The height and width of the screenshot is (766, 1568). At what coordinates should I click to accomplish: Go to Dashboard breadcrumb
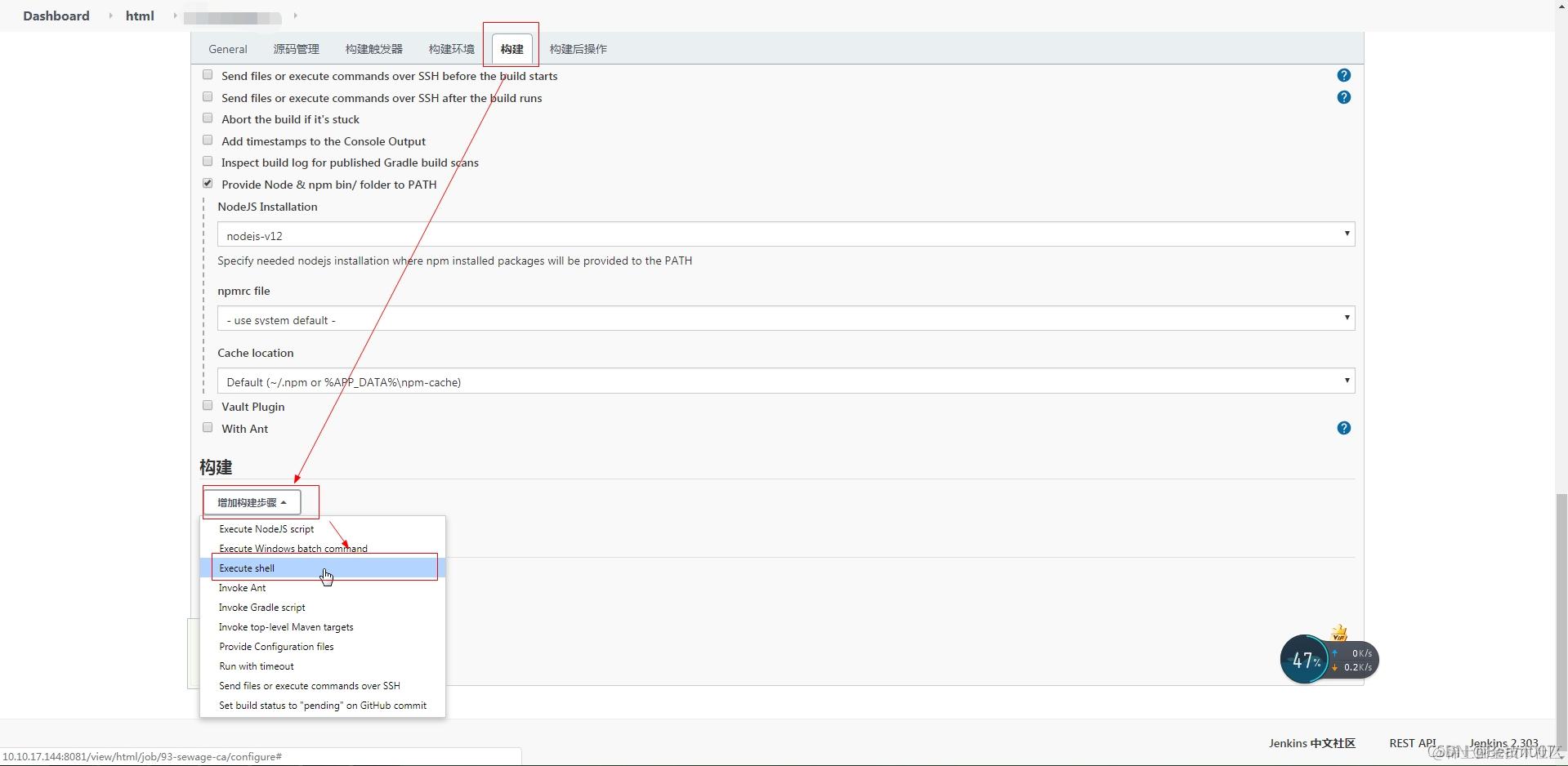pyautogui.click(x=56, y=16)
